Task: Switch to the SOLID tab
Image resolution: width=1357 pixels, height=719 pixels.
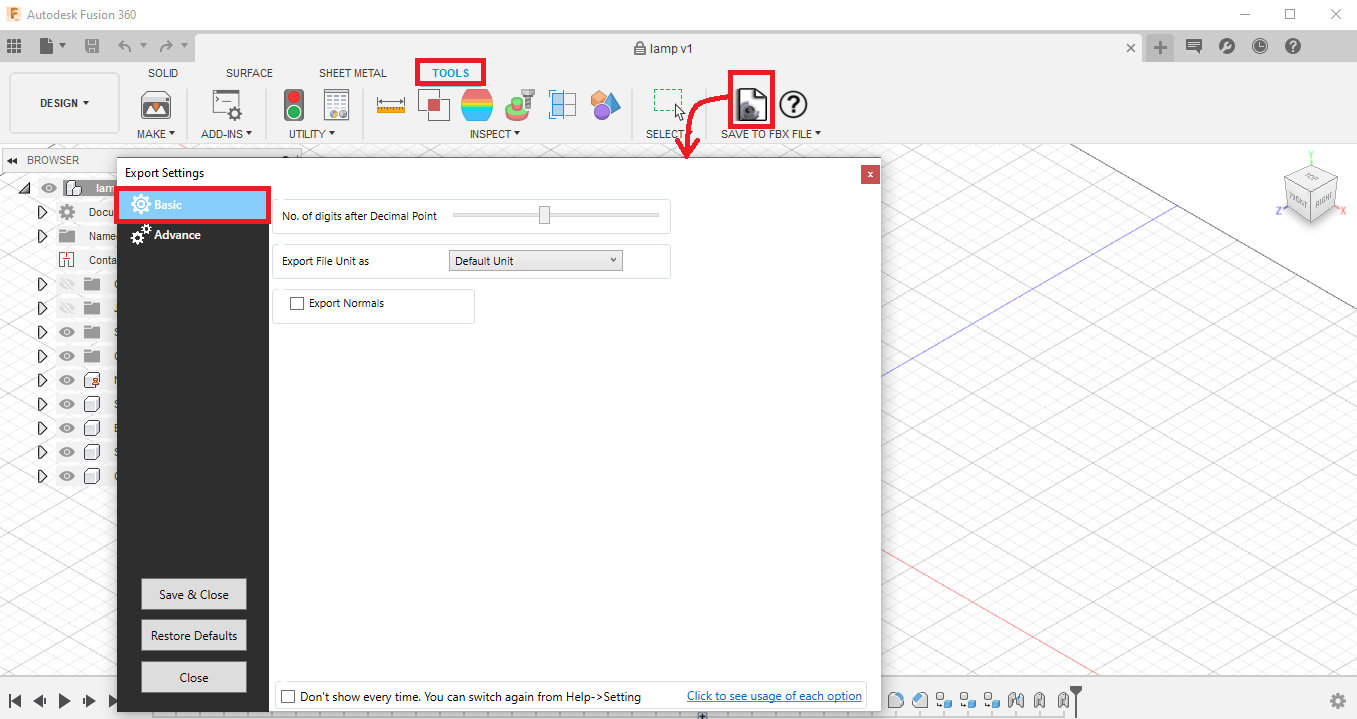Action: (x=163, y=73)
